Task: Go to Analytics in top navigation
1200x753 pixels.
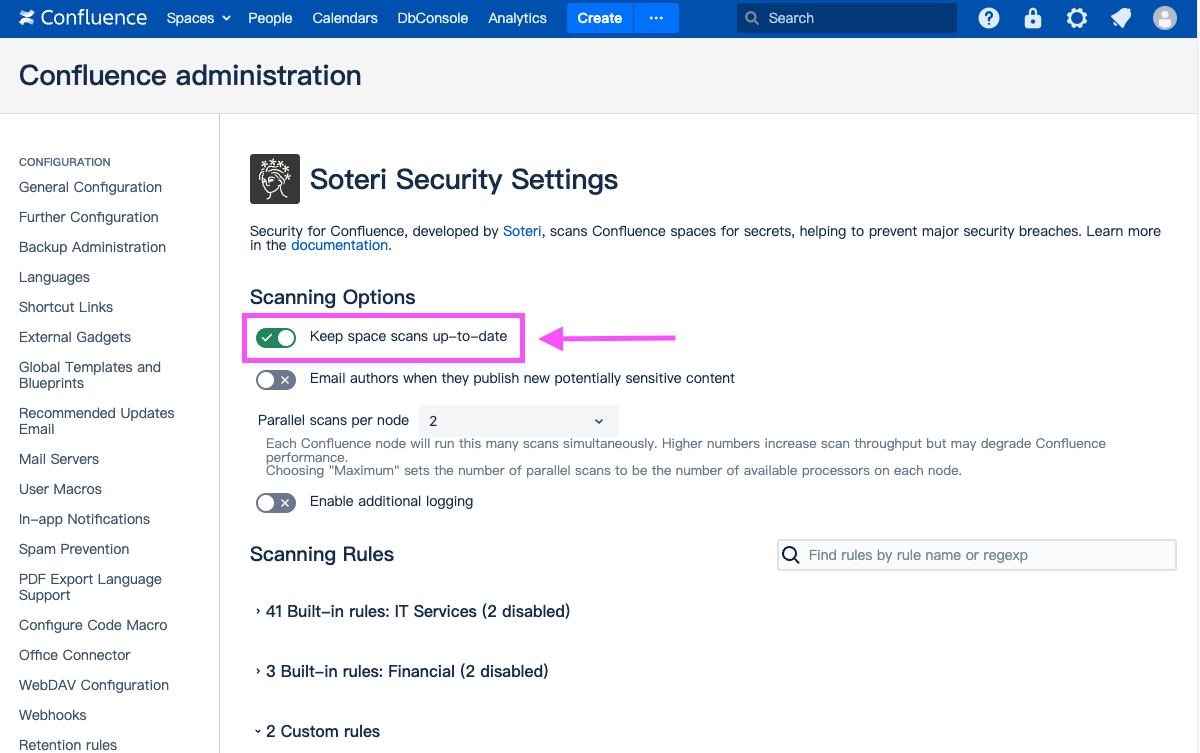Action: click(x=517, y=18)
